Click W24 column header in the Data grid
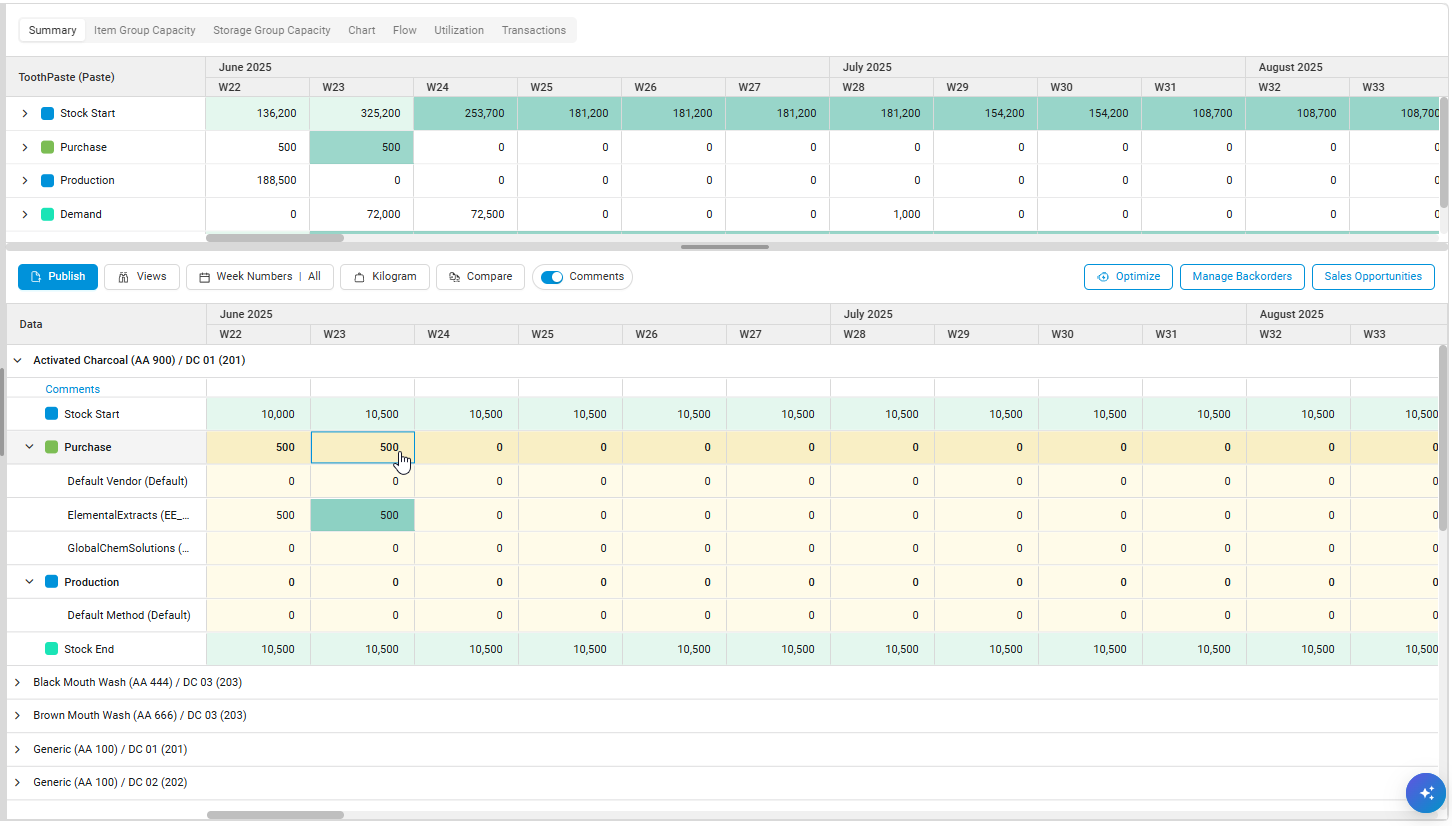1452x826 pixels. (467, 334)
